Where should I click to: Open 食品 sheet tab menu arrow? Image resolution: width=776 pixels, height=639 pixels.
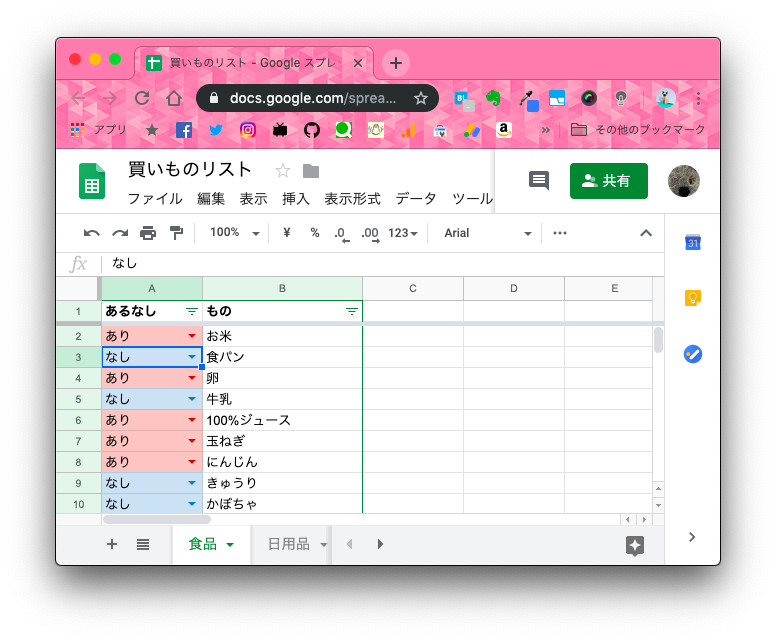tap(230, 545)
